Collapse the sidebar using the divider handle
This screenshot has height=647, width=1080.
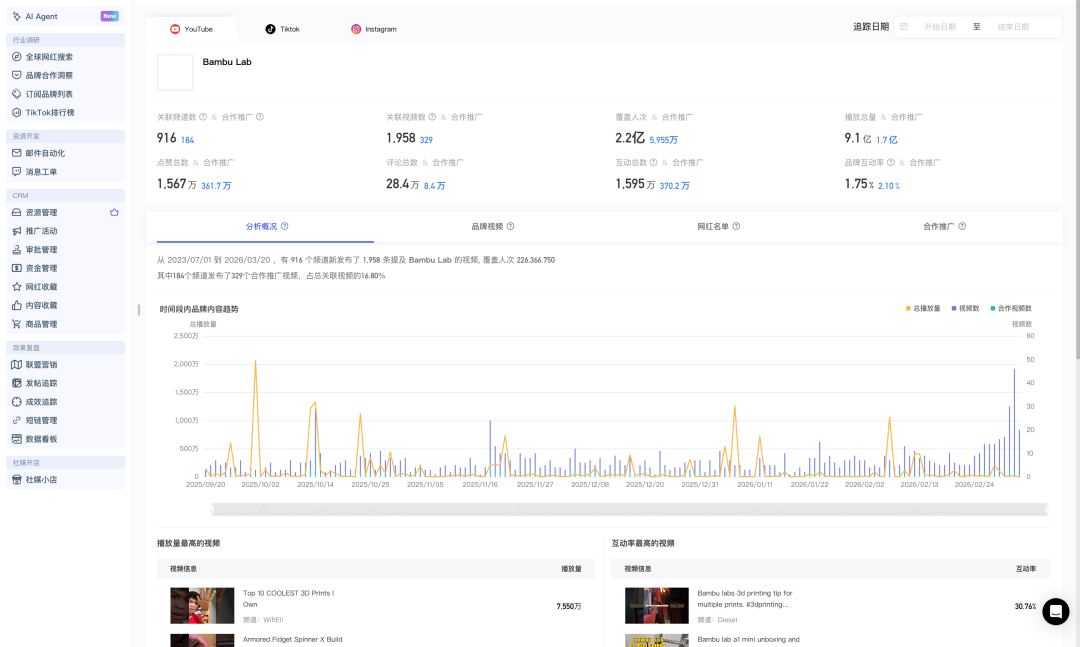(138, 310)
